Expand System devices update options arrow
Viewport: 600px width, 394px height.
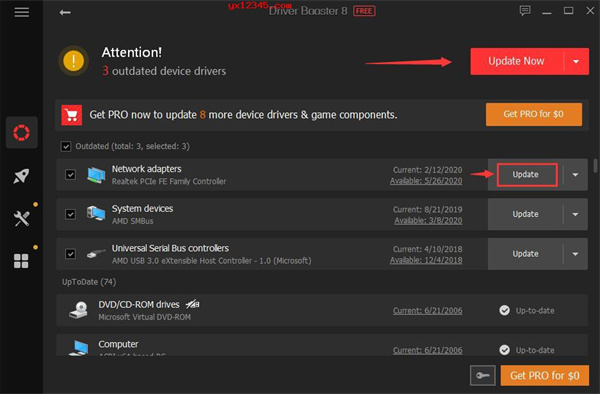(576, 214)
